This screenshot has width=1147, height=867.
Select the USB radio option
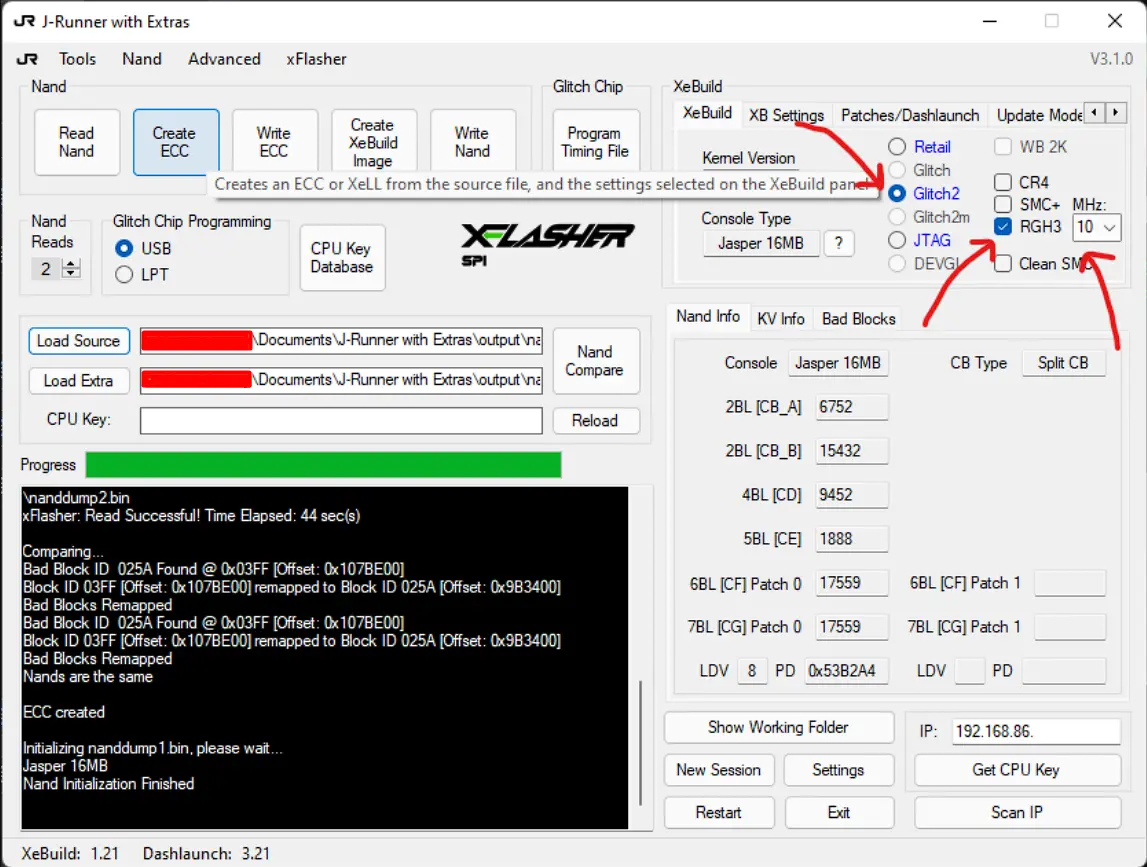coord(124,248)
